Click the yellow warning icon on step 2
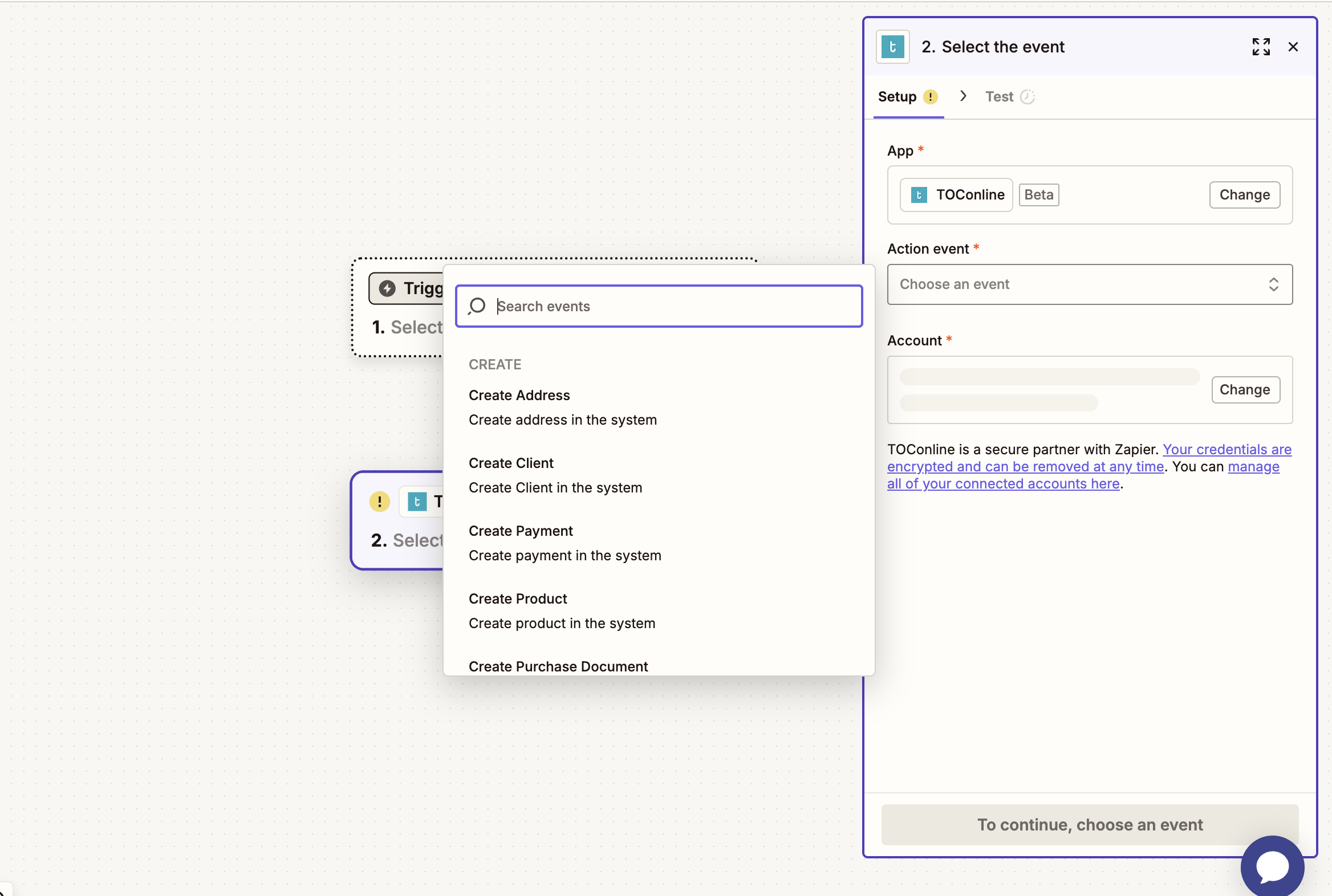The height and width of the screenshot is (896, 1332). click(379, 502)
